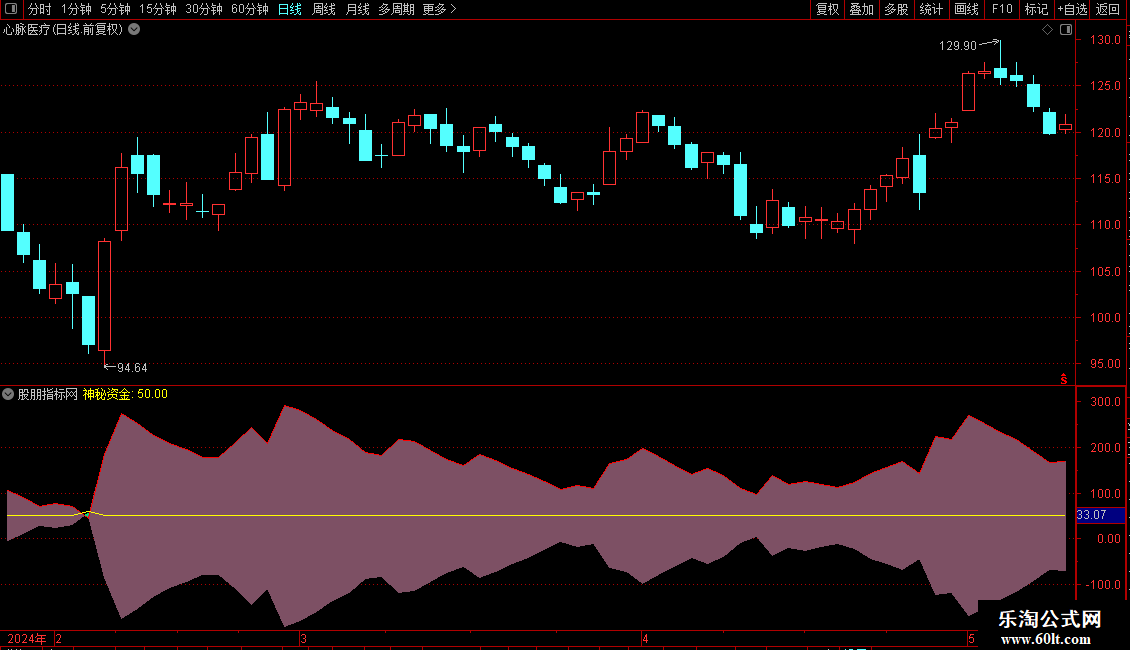The height and width of the screenshot is (650, 1130).
Task: Click month marker 3 on time axis
Action: coord(303,639)
